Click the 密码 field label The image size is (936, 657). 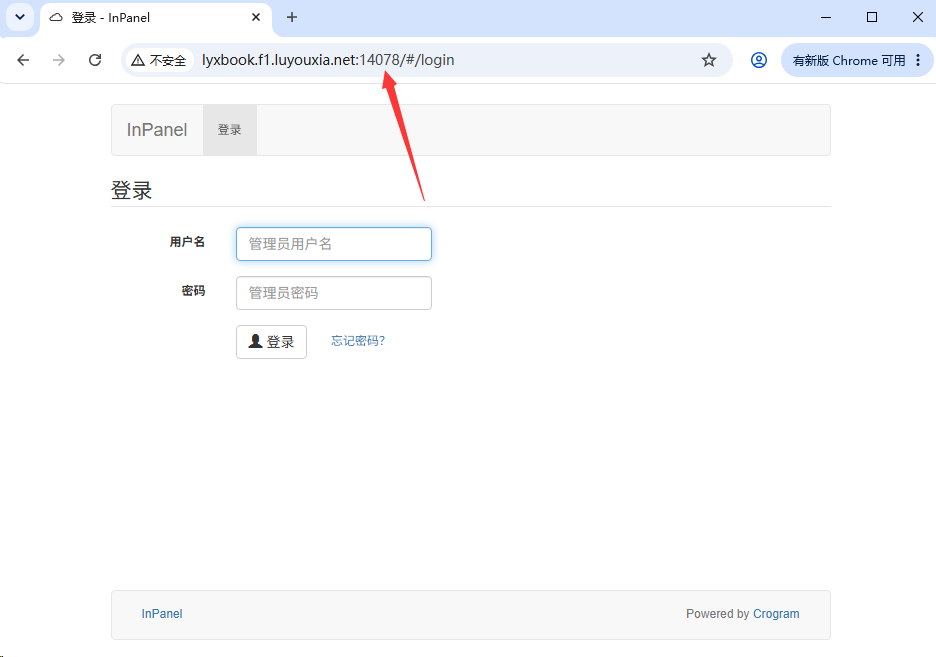193,291
